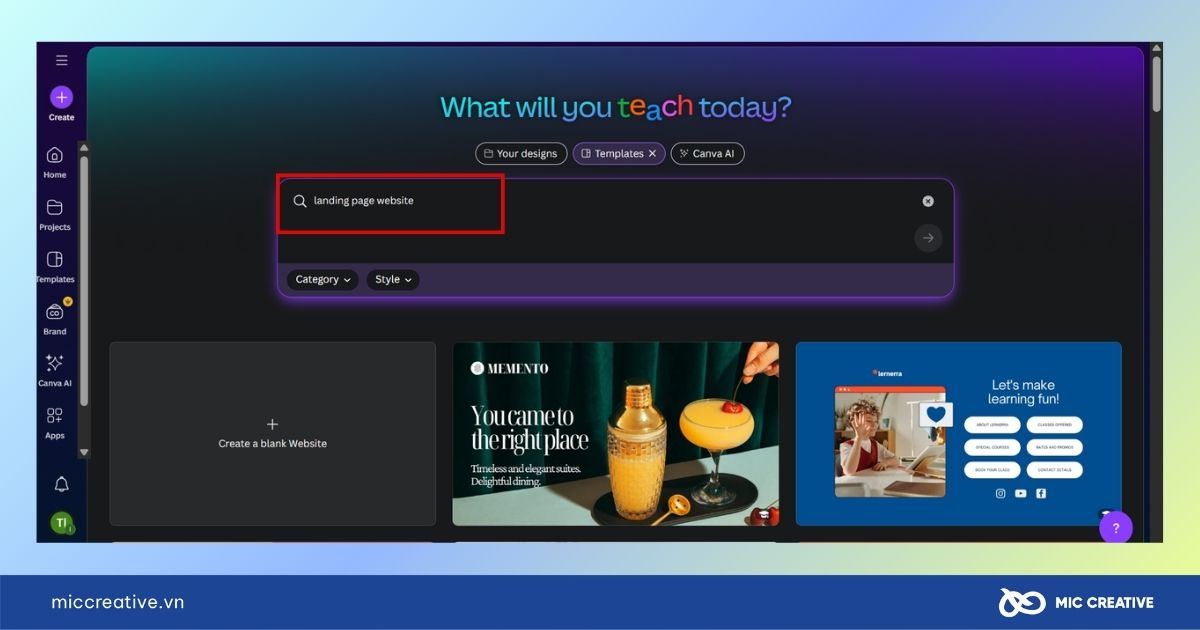Open the notifications bell
The image size is (1200, 630).
click(x=62, y=484)
